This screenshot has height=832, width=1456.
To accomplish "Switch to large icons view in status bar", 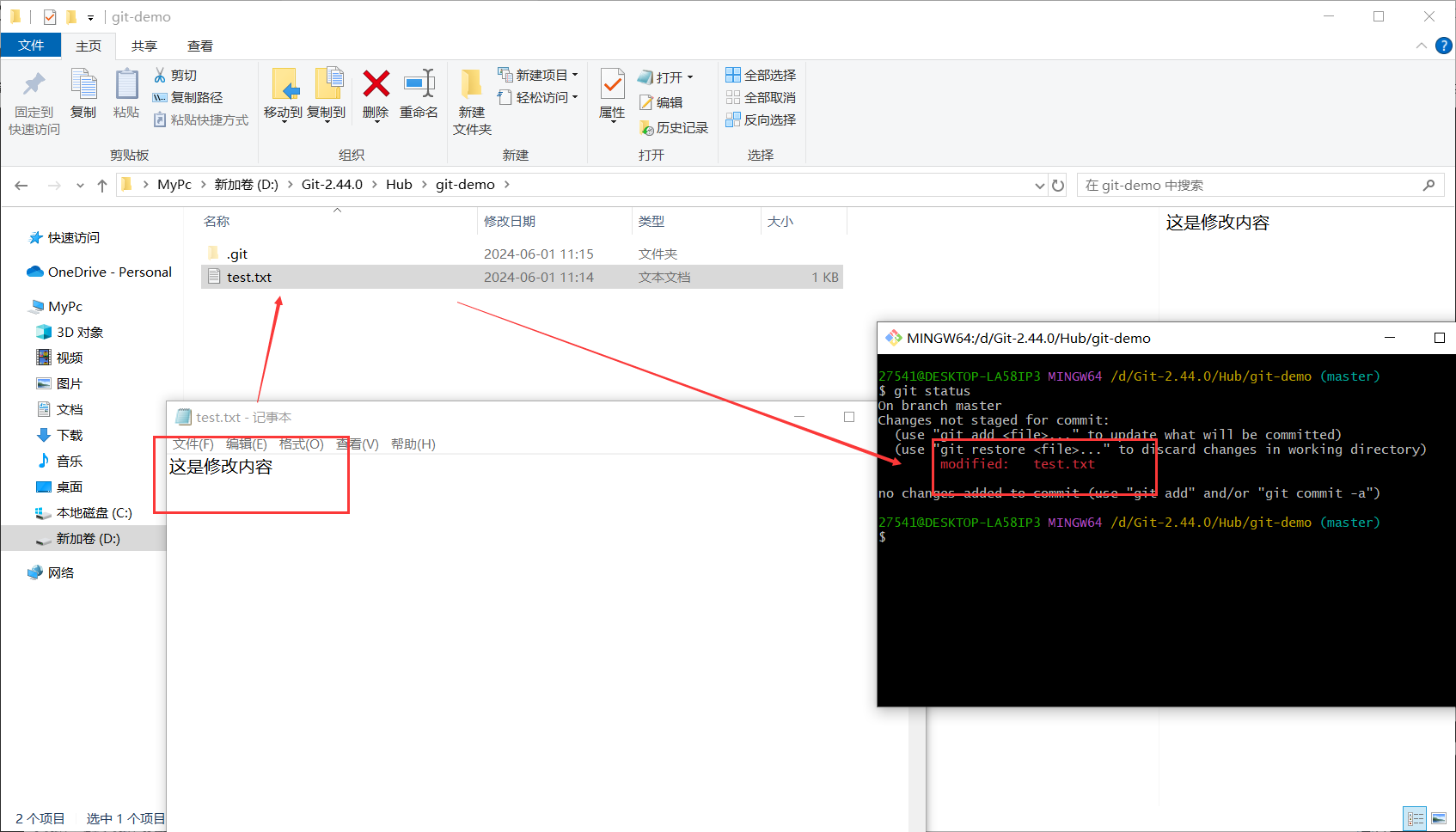I will coord(1439,819).
